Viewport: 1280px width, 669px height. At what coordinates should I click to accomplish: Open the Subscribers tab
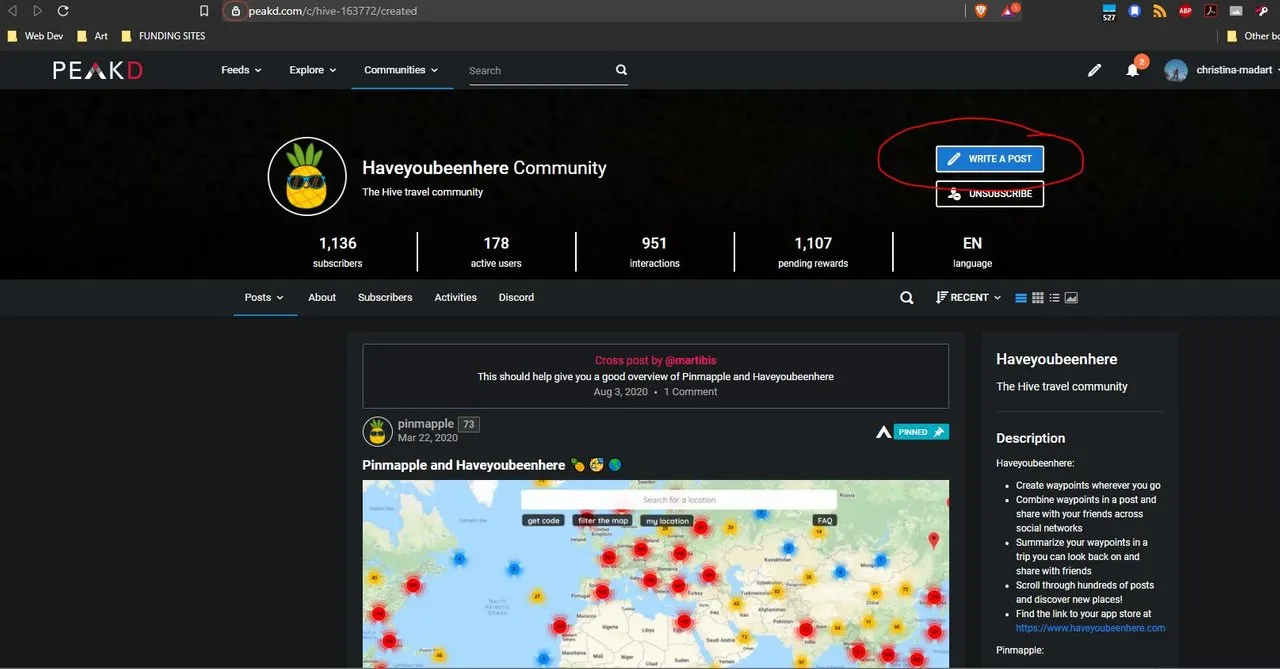point(385,297)
